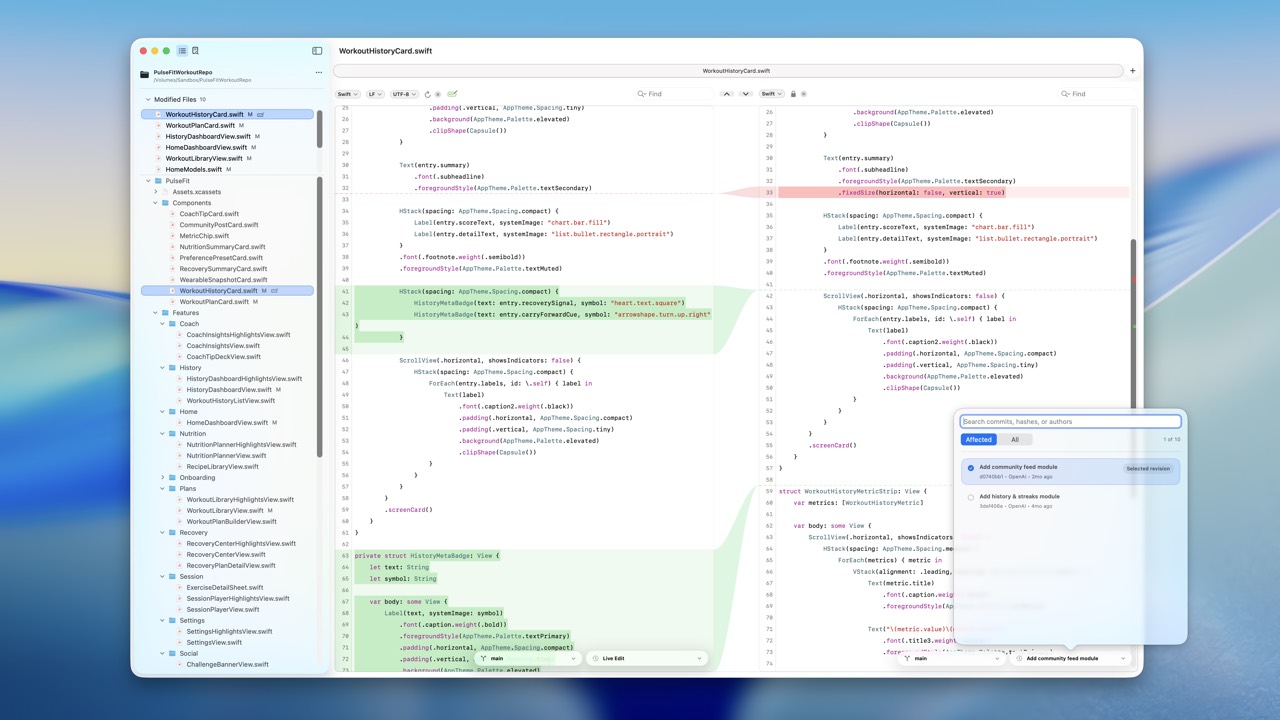Image resolution: width=1280 pixels, height=720 pixels.
Task: Jump to next change arrow
Action: coord(745,94)
